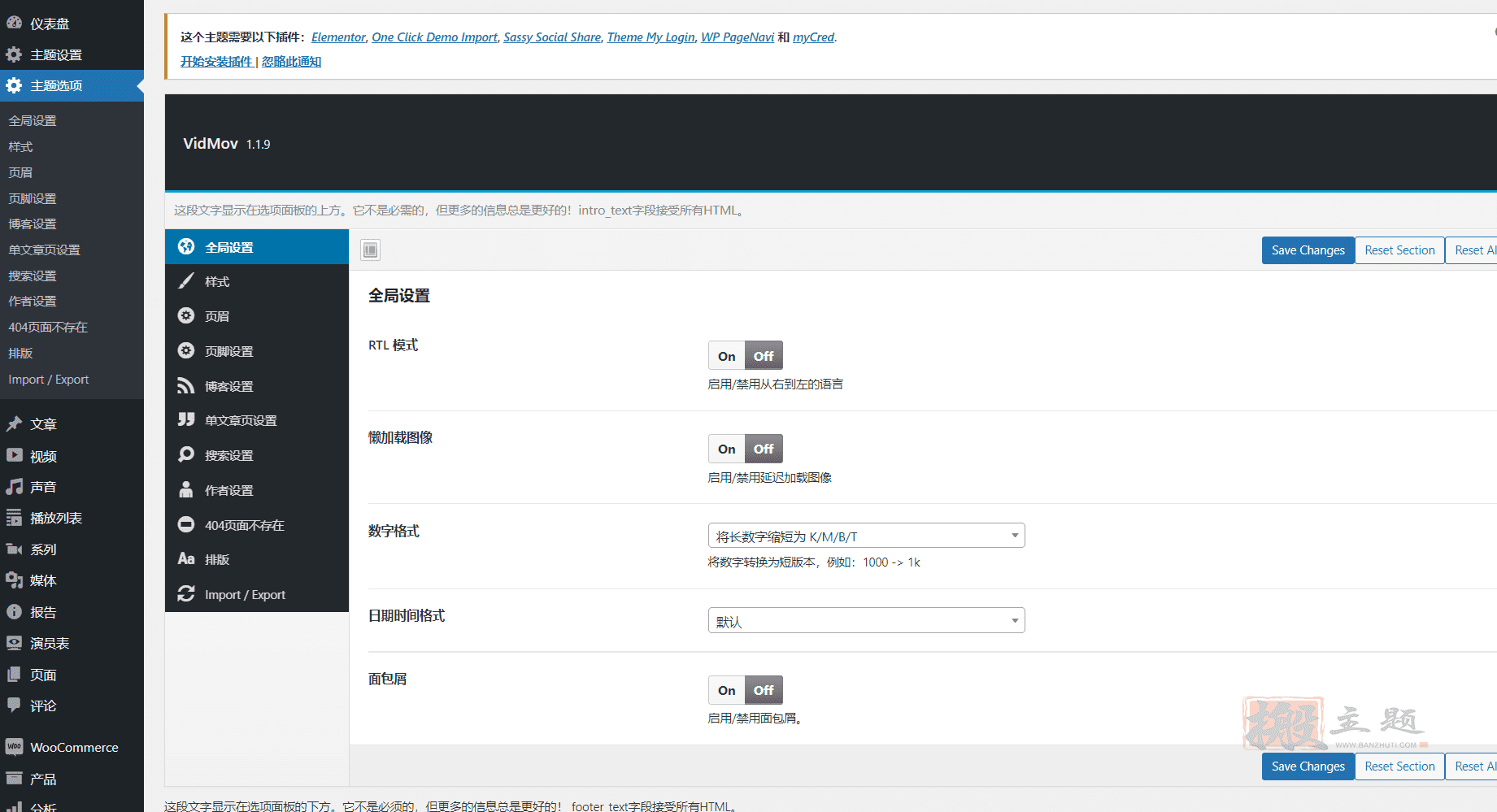Select 全局设置 in the admin submenu
This screenshot has height=812, width=1497.
click(33, 120)
